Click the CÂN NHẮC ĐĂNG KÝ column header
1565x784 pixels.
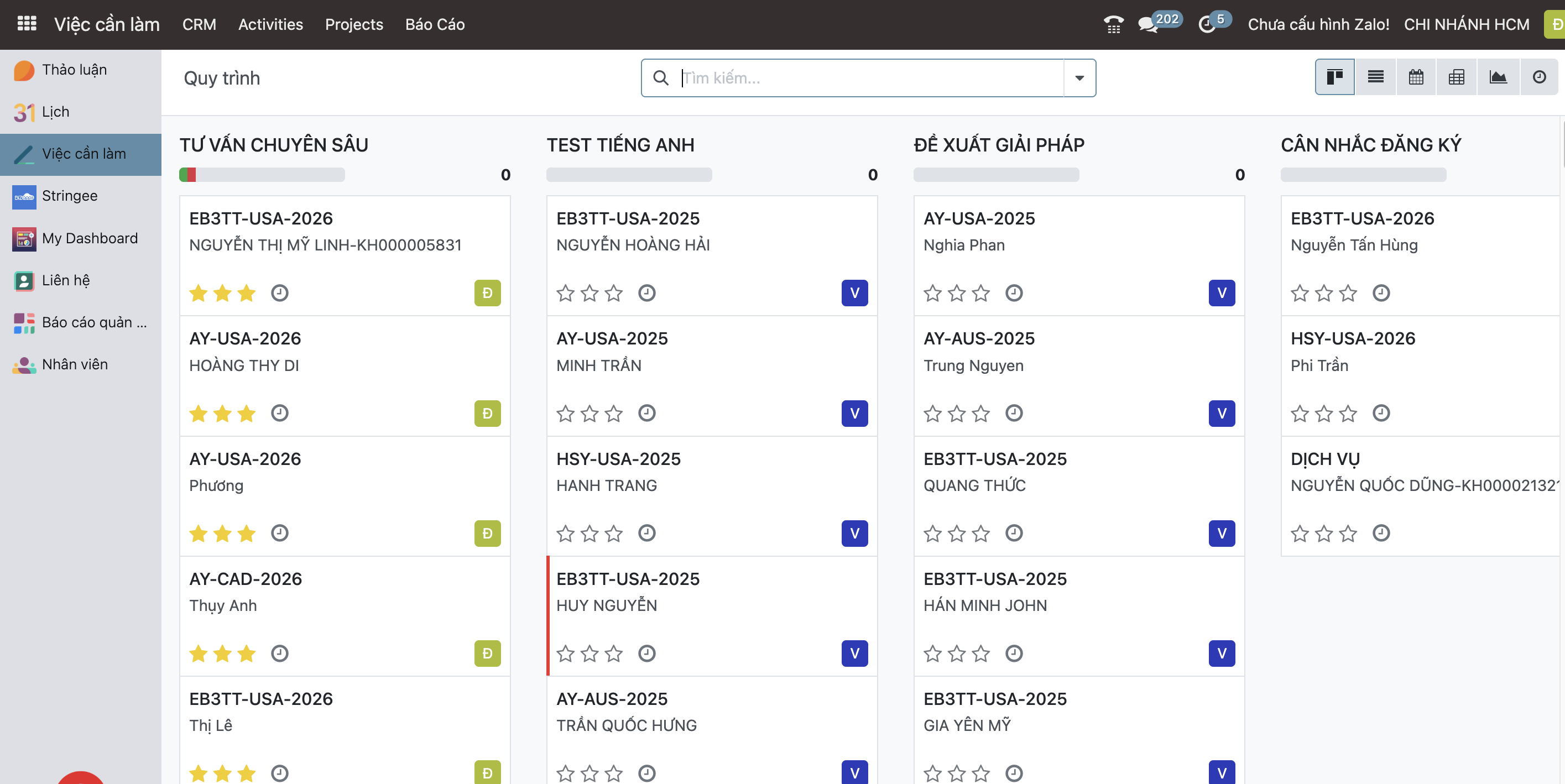tap(1371, 144)
